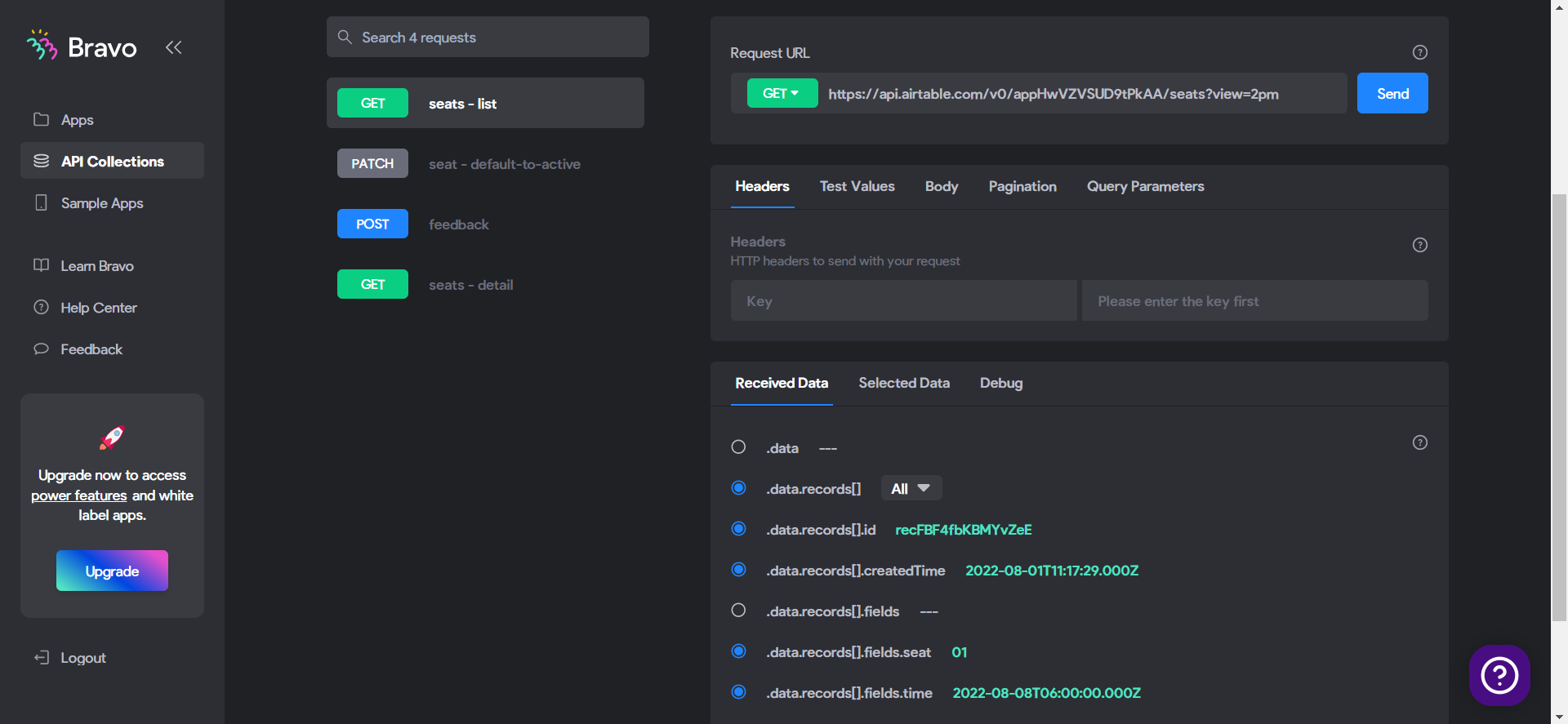Toggle .data.records[].fields.seat radio button

pyautogui.click(x=738, y=651)
